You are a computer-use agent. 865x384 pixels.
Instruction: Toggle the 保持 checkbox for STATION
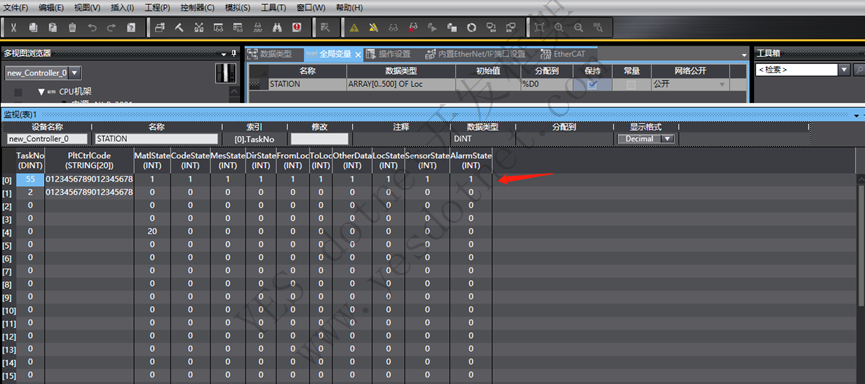pos(593,84)
